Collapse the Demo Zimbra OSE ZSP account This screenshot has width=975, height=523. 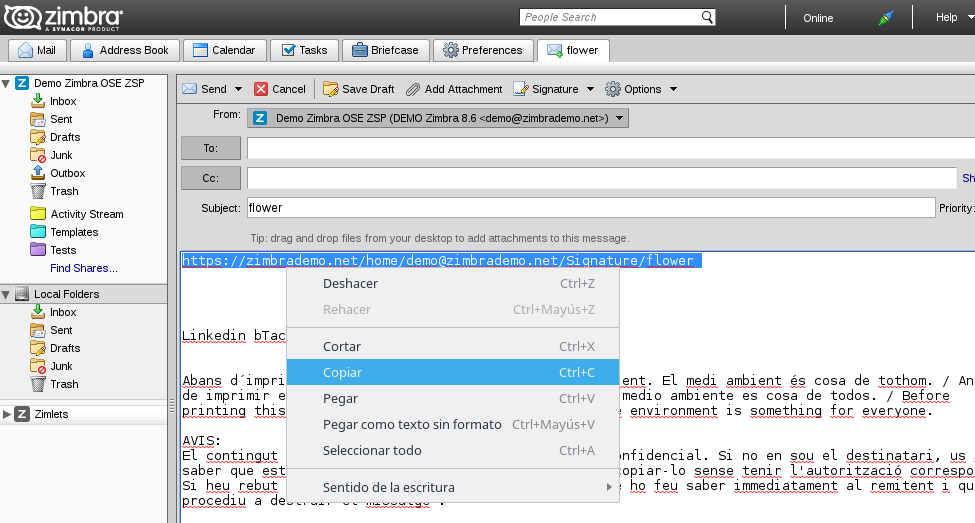6,83
